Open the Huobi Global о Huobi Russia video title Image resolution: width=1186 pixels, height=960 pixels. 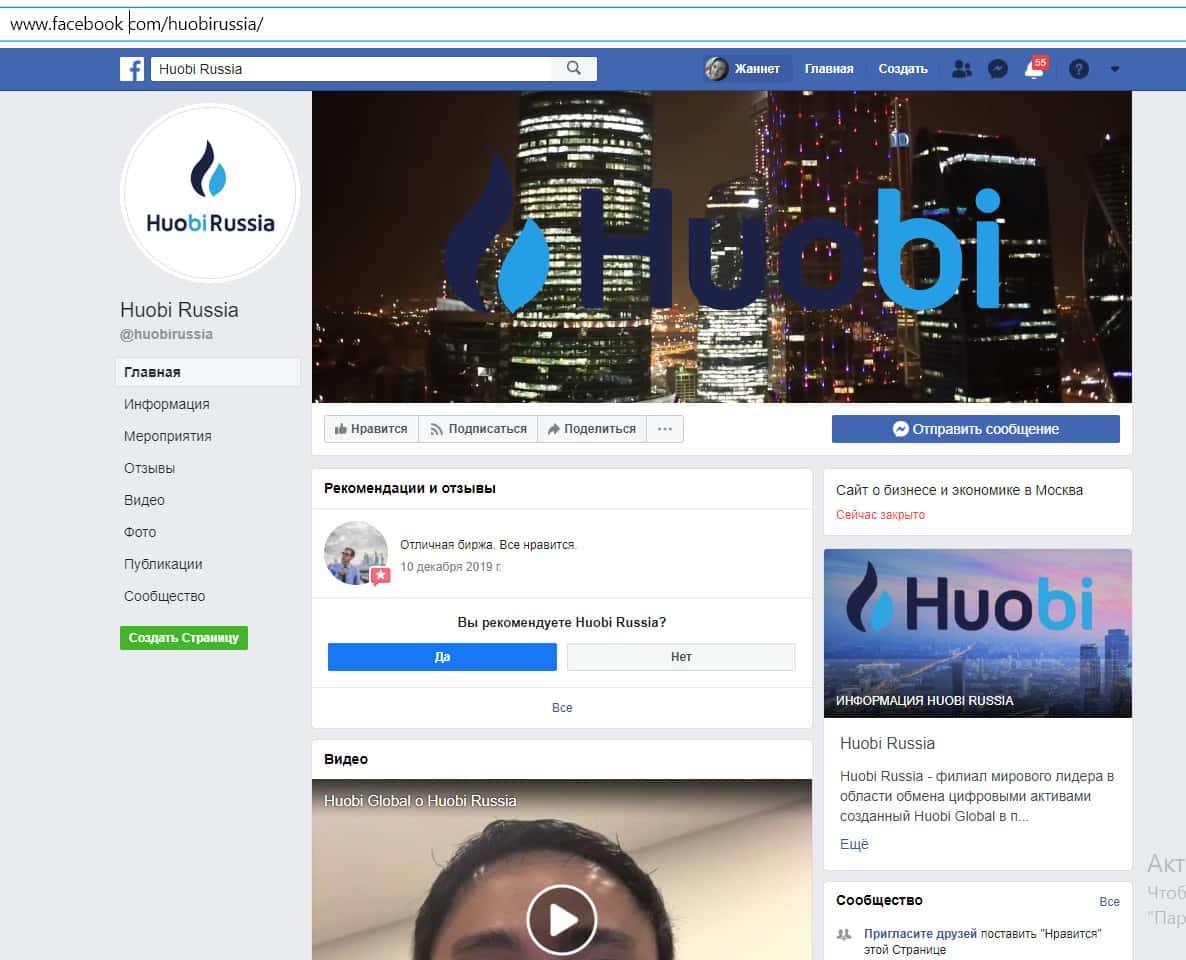click(x=420, y=800)
